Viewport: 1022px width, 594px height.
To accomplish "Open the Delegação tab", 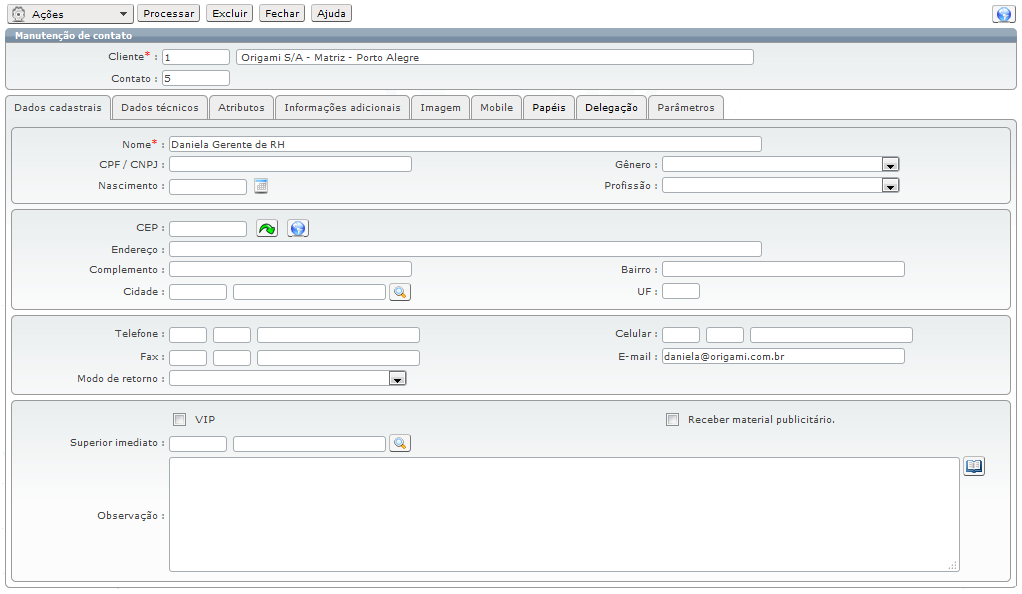I will [611, 107].
